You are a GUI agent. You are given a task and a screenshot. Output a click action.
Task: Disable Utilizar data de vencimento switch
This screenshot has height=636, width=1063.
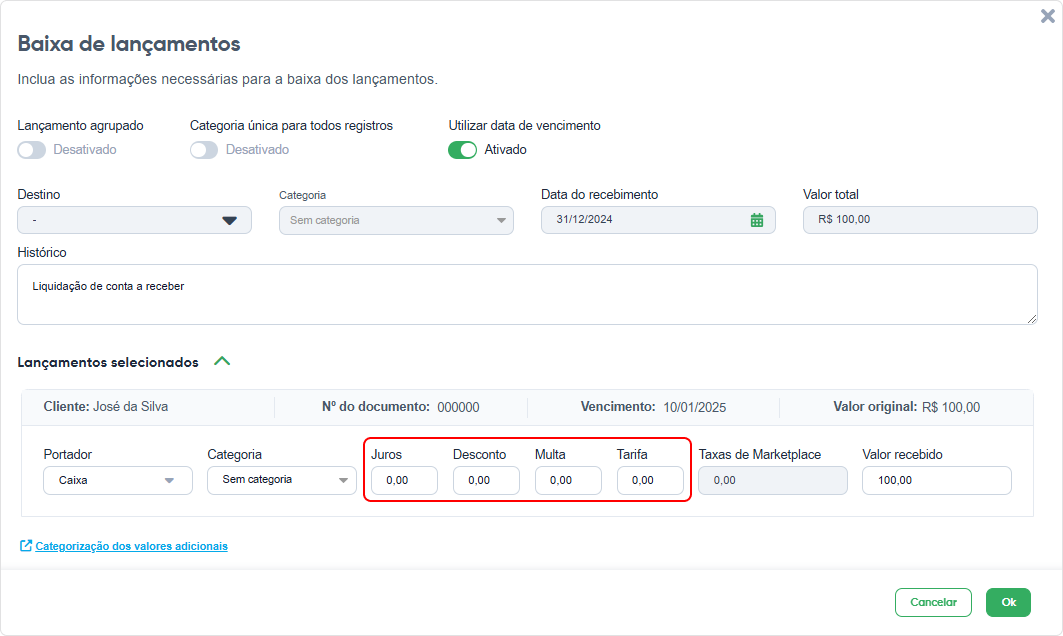tap(462, 150)
